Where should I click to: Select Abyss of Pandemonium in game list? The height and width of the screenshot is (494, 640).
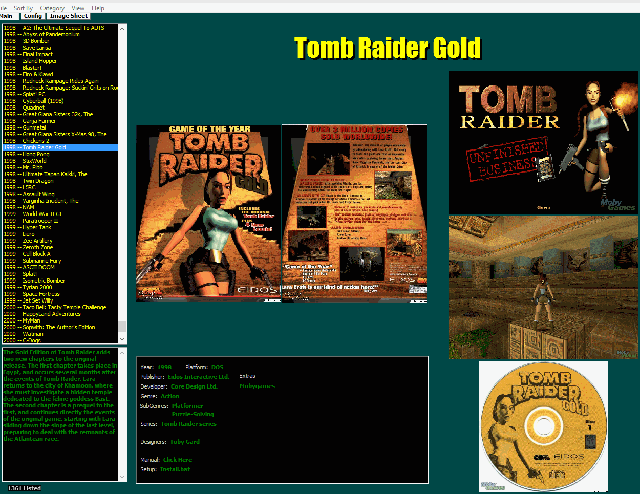[x=60, y=34]
